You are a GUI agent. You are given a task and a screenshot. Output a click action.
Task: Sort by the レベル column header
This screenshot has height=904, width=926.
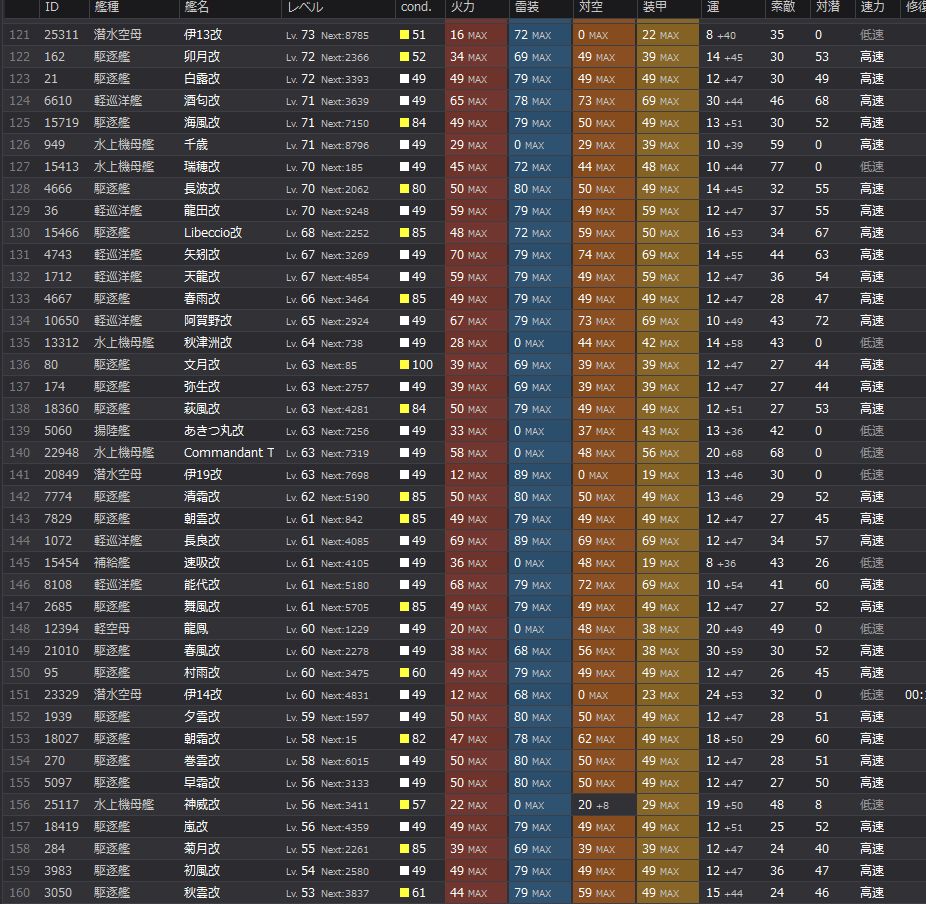(x=305, y=7)
